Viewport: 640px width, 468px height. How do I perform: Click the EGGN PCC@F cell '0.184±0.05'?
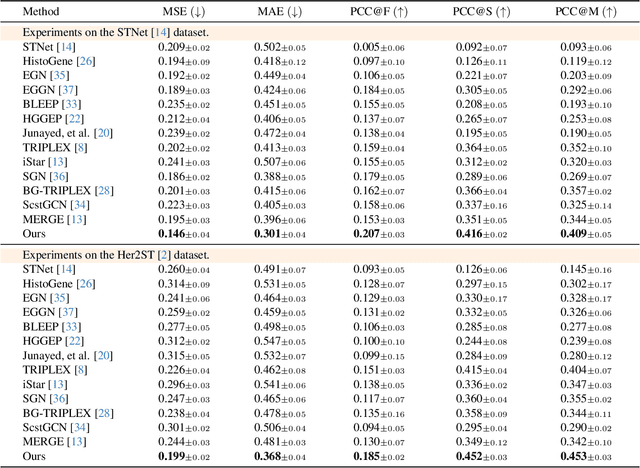click(379, 90)
